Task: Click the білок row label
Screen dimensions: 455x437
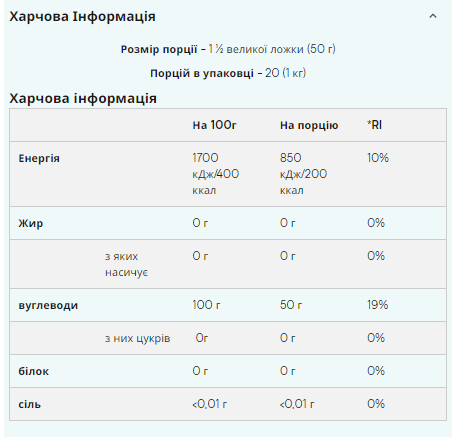Action: (x=34, y=371)
